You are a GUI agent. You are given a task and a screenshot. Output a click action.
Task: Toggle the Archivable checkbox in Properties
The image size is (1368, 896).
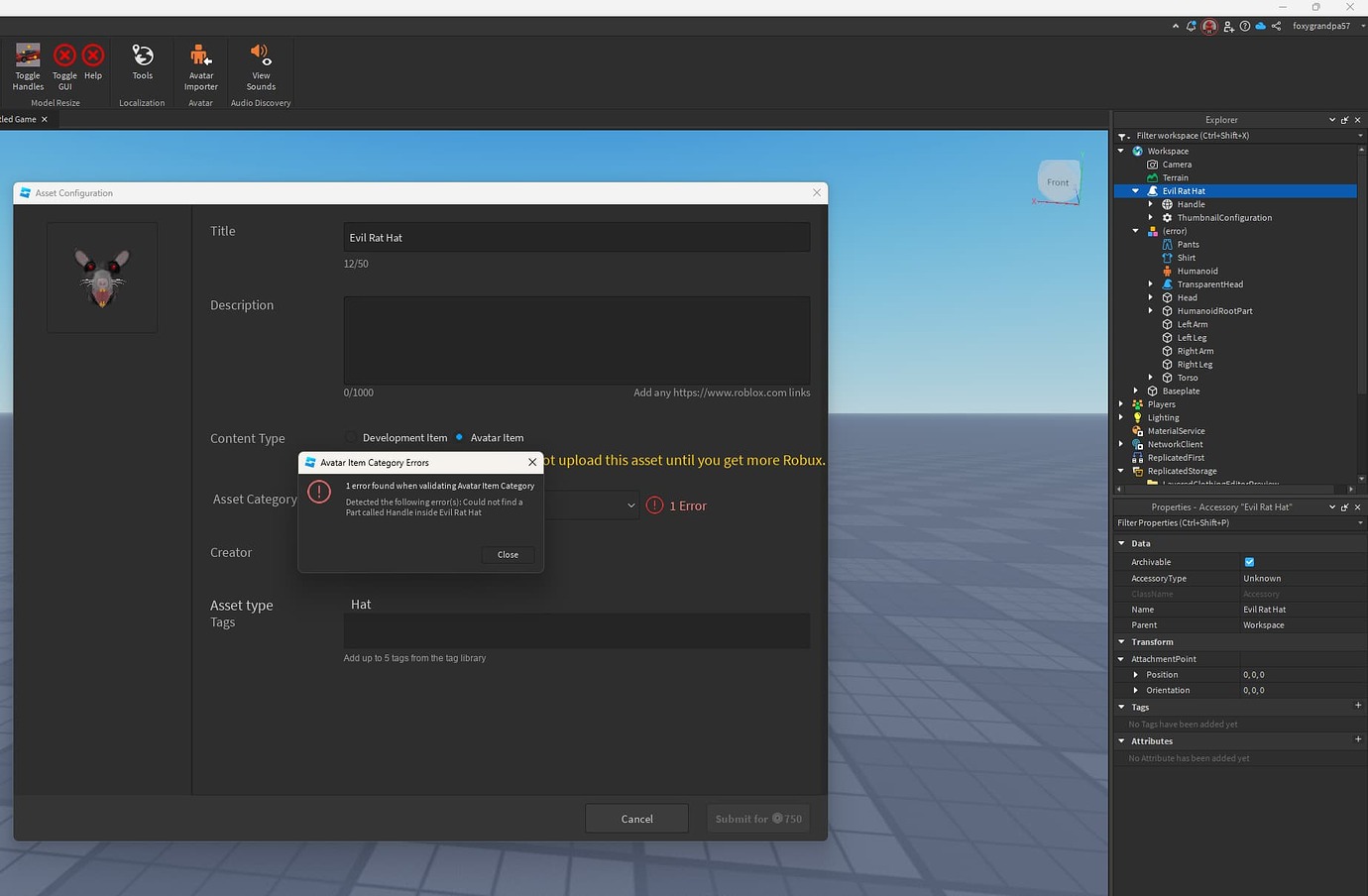click(1249, 562)
